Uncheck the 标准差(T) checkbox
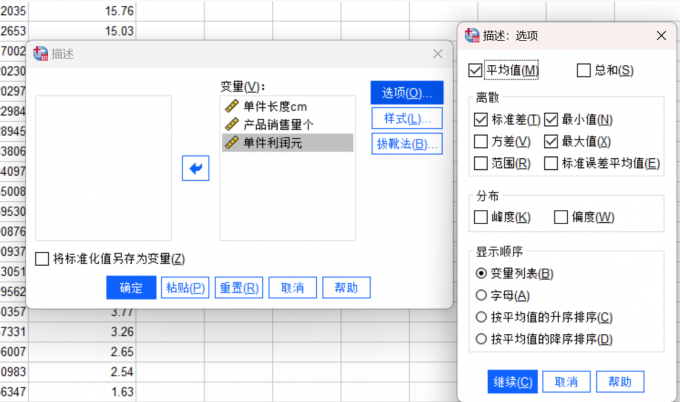680x402 pixels. [481, 120]
